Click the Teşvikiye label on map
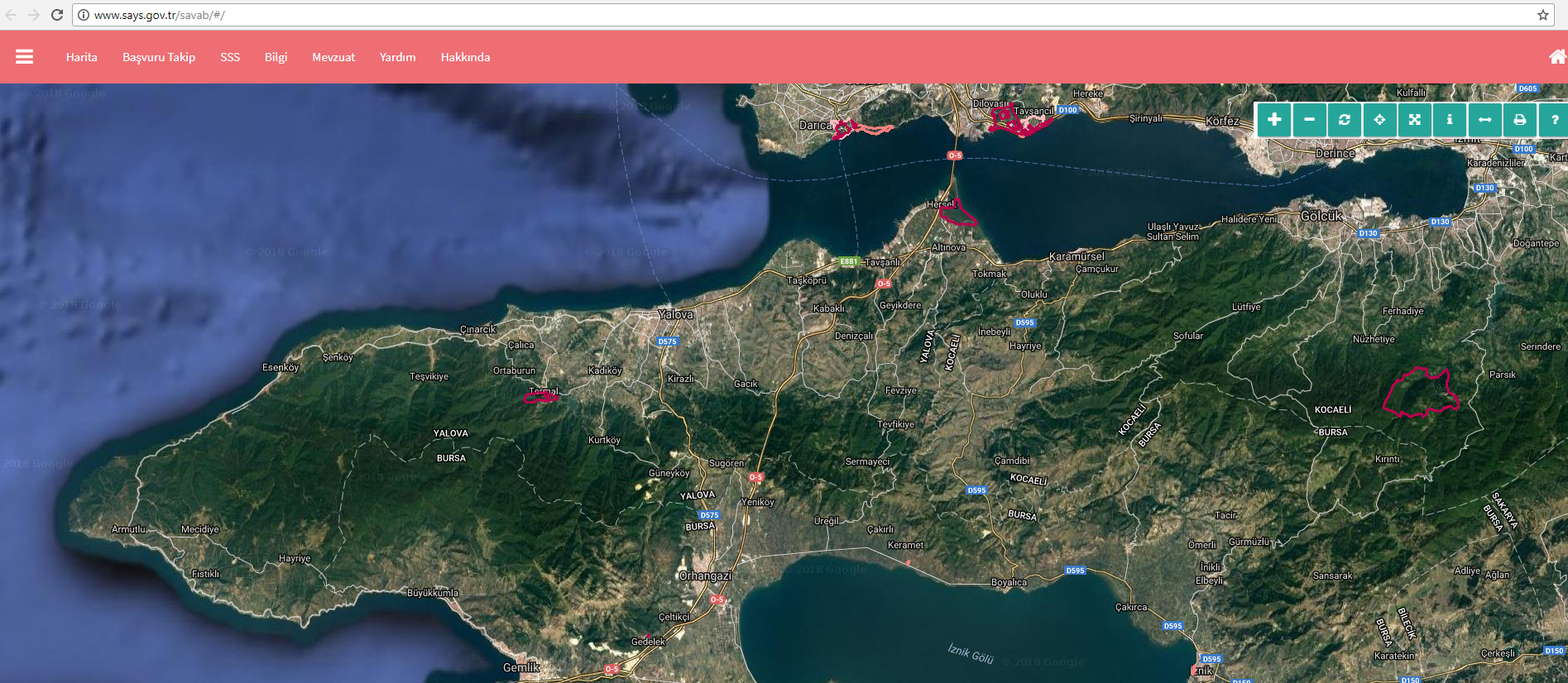The height and width of the screenshot is (683, 1568). [429, 376]
